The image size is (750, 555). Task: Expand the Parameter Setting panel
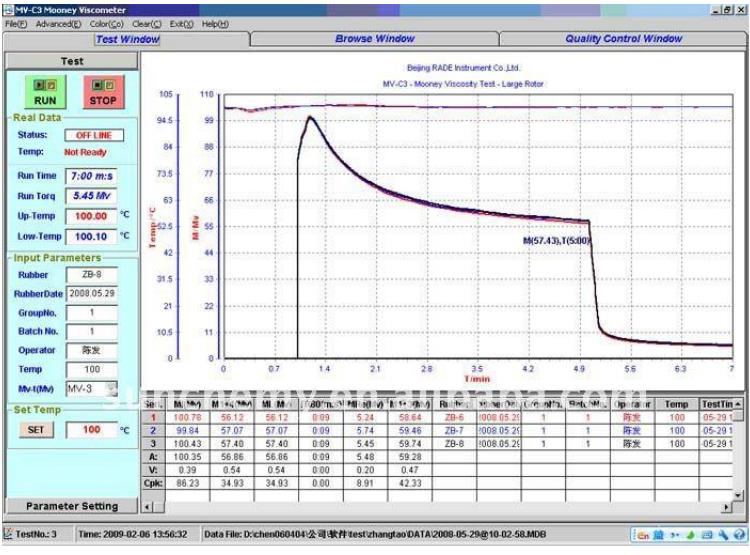[x=71, y=506]
